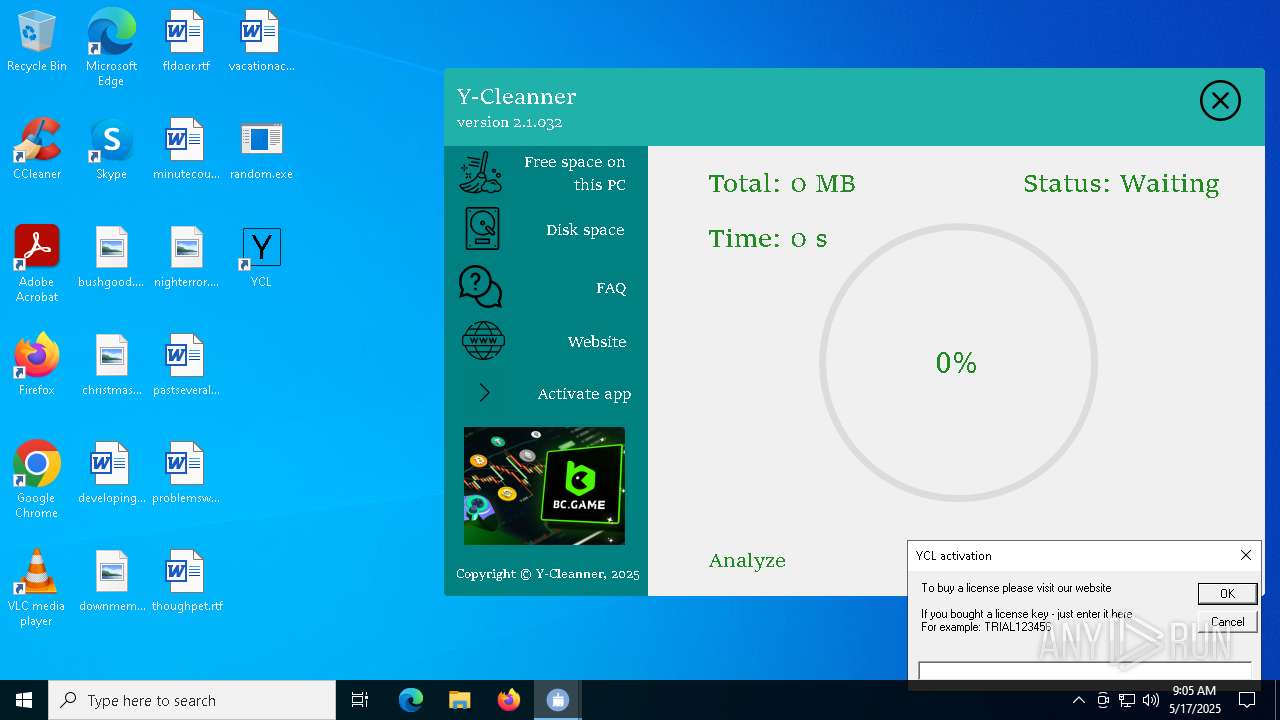
Task: Select the Recycle Bin desktop icon
Action: click(x=37, y=42)
